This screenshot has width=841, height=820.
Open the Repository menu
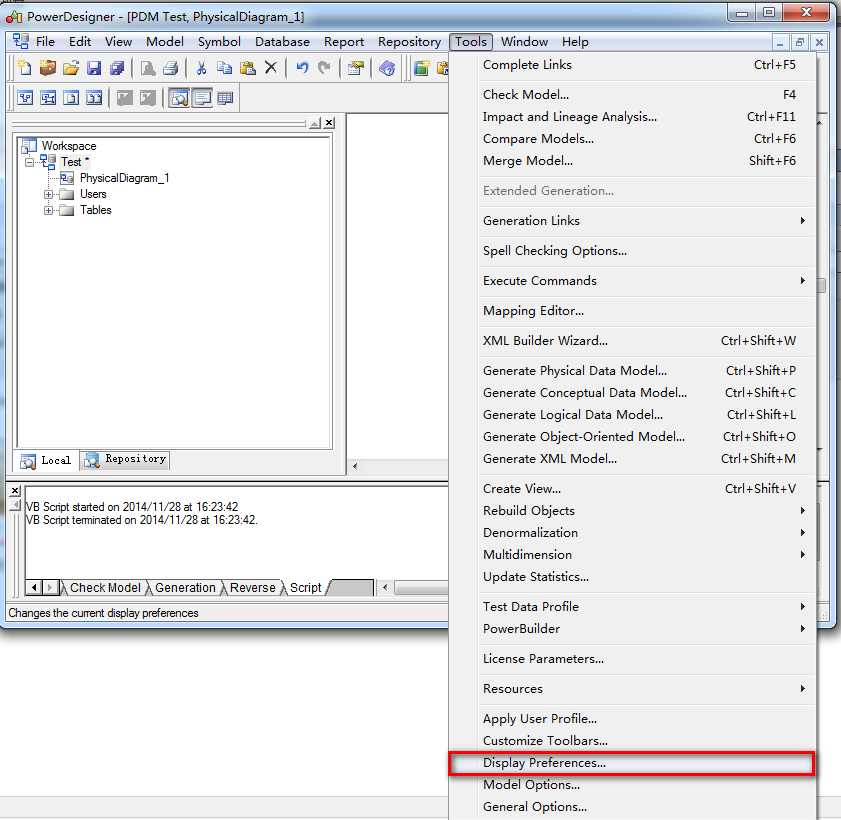[x=409, y=42]
